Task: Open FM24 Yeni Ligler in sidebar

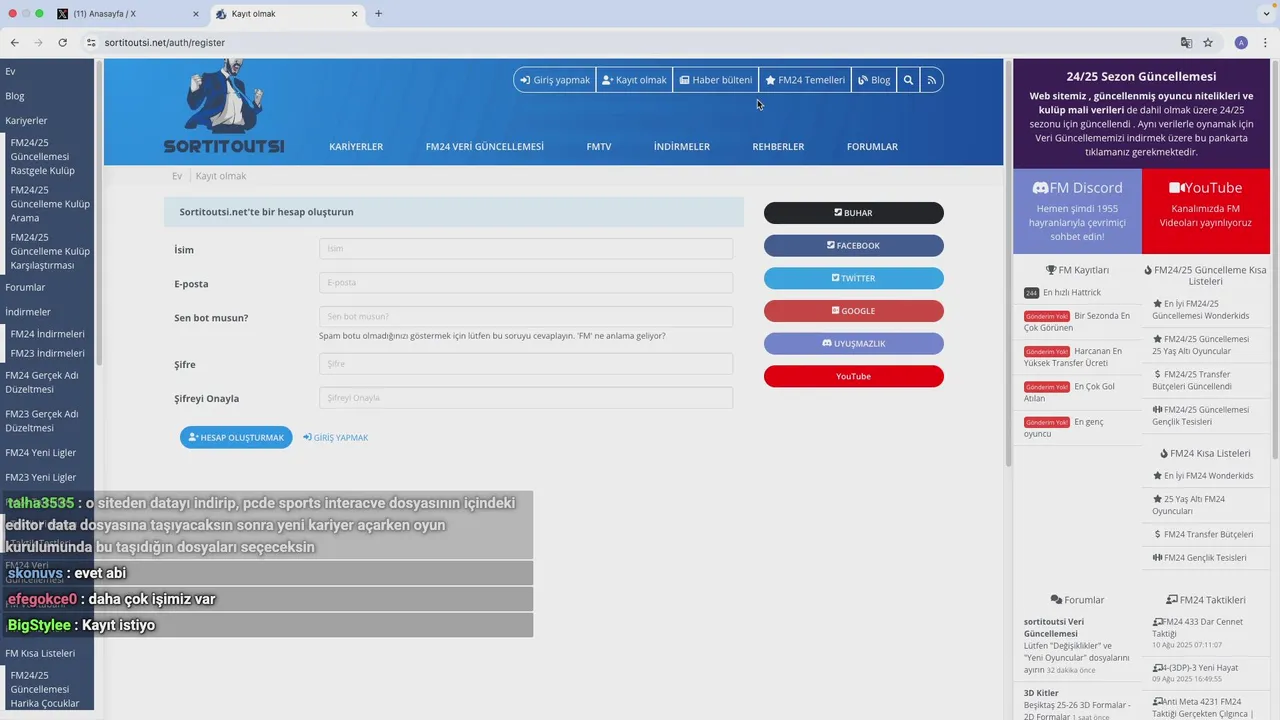Action: (41, 453)
